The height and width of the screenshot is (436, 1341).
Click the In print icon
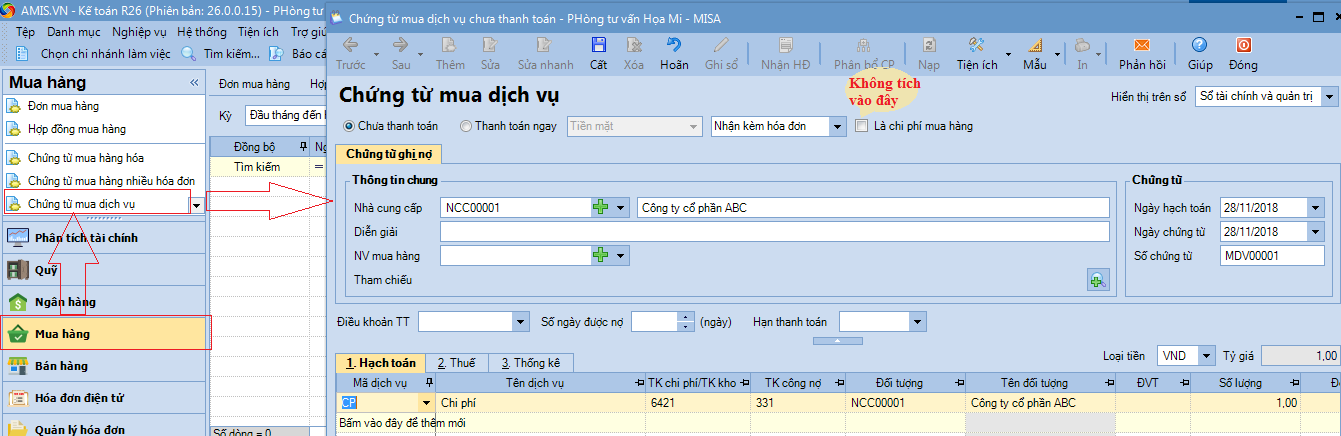point(1082,45)
